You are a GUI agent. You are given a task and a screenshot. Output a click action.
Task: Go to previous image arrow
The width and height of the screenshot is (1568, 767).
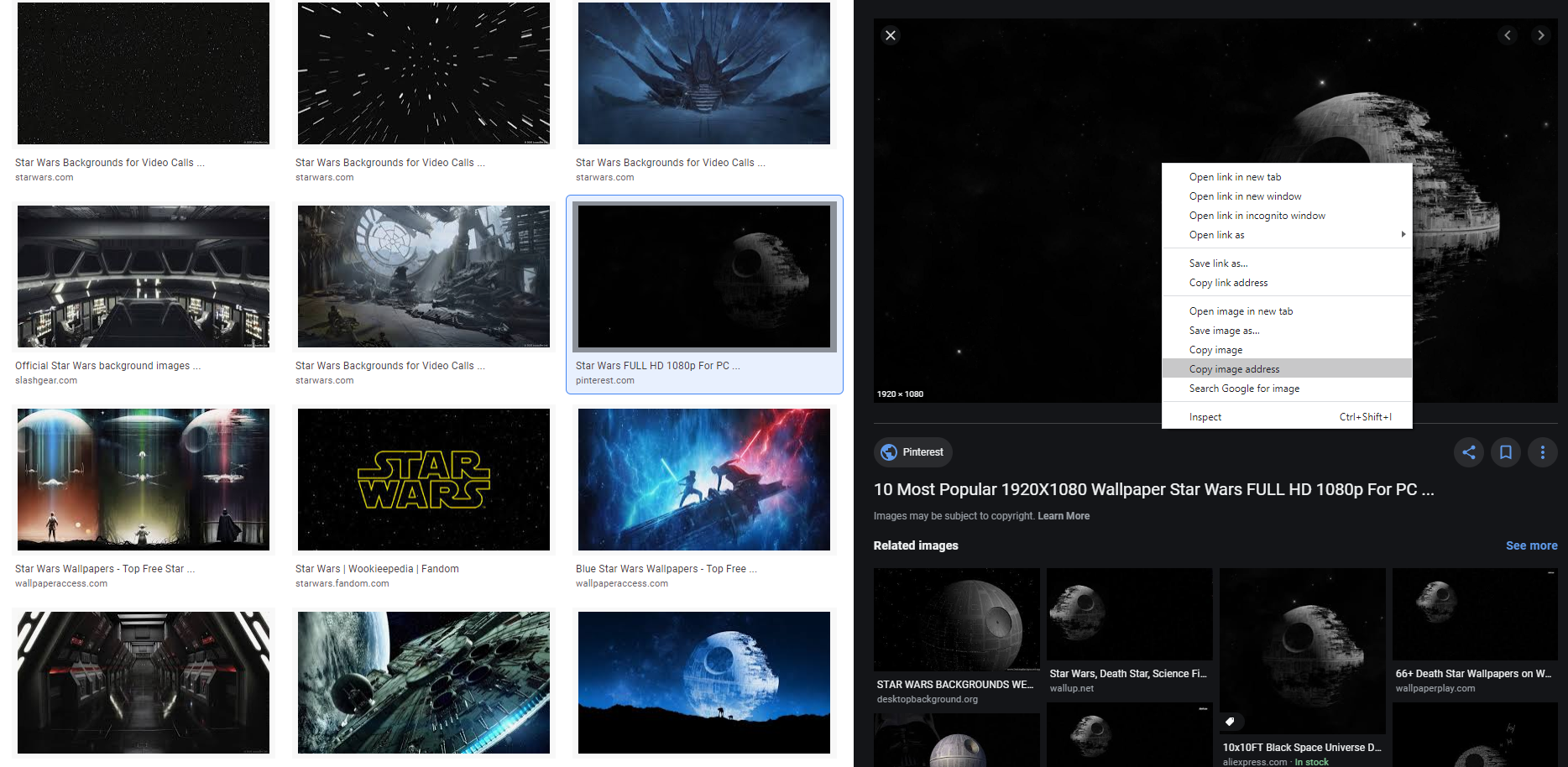1508,35
